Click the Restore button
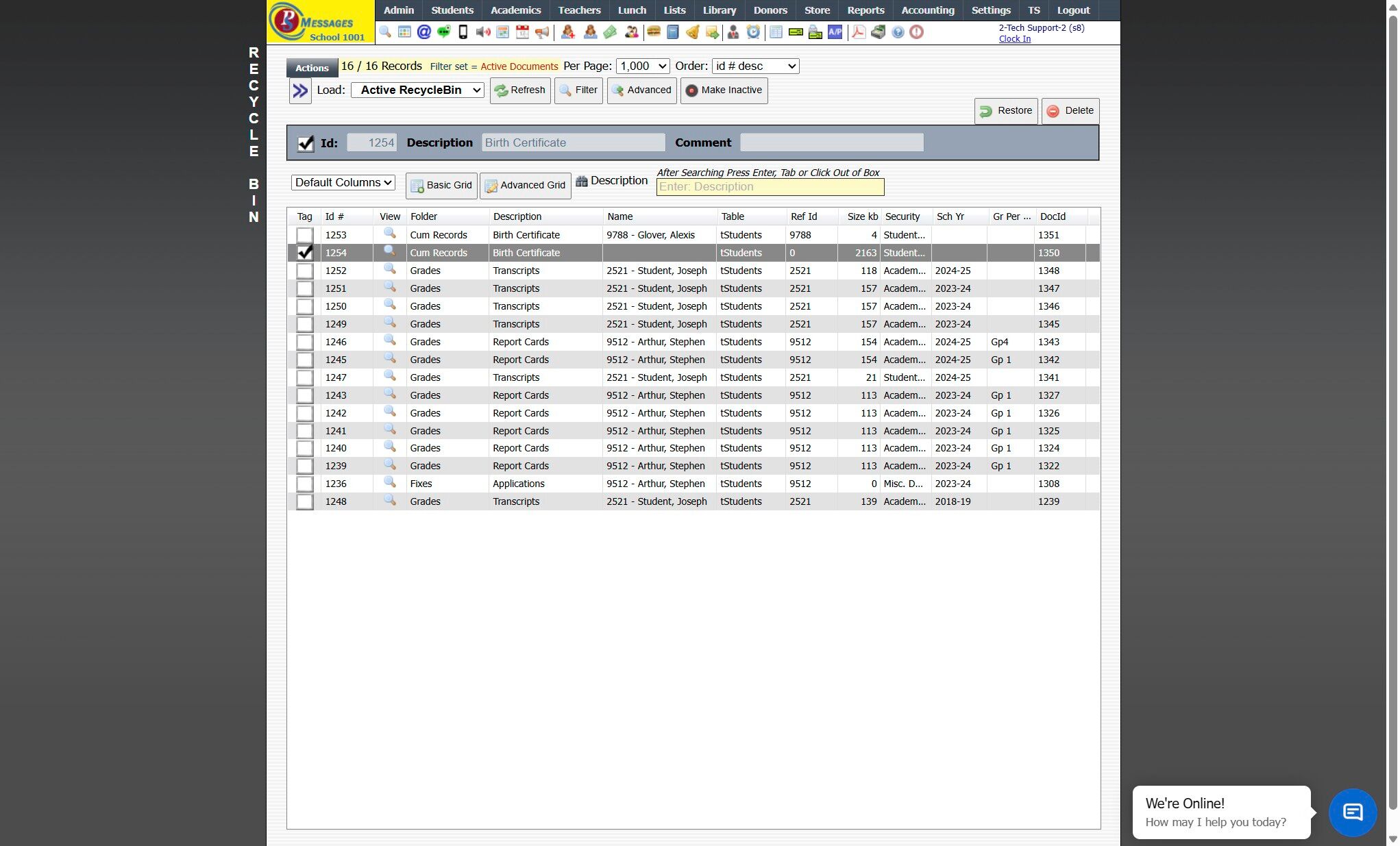Viewport: 1400px width, 846px height. point(1005,111)
